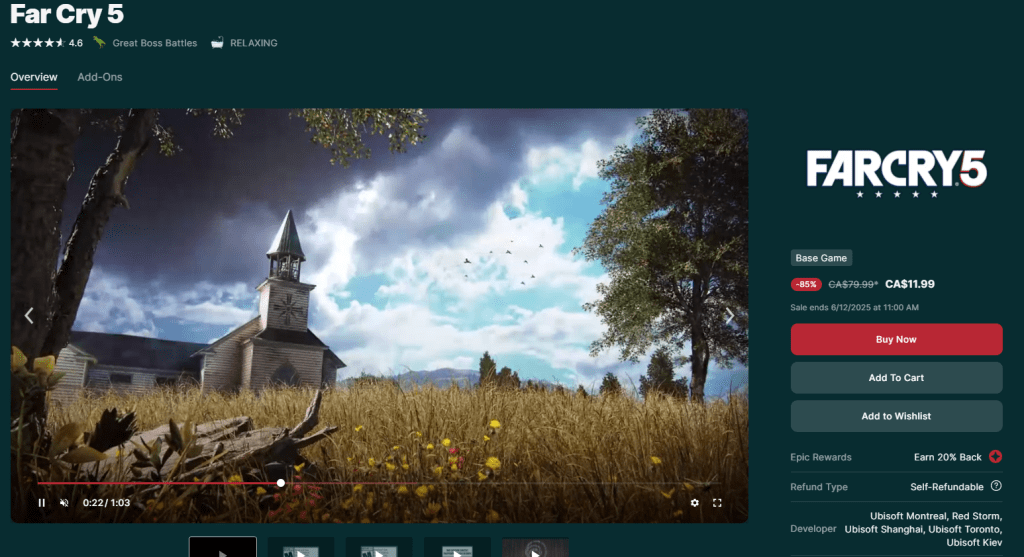Add Far Cry 5 to Wishlist

coord(896,416)
